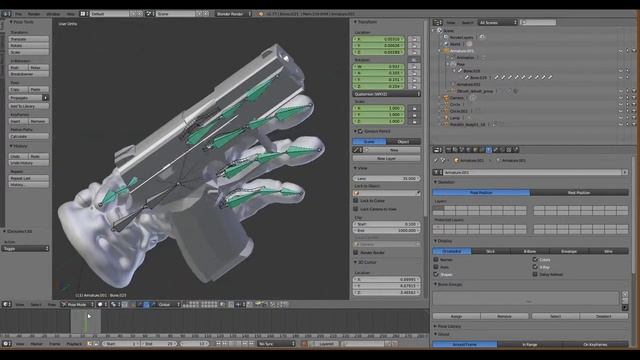Disable the X-Ray display checkbox

535,267
